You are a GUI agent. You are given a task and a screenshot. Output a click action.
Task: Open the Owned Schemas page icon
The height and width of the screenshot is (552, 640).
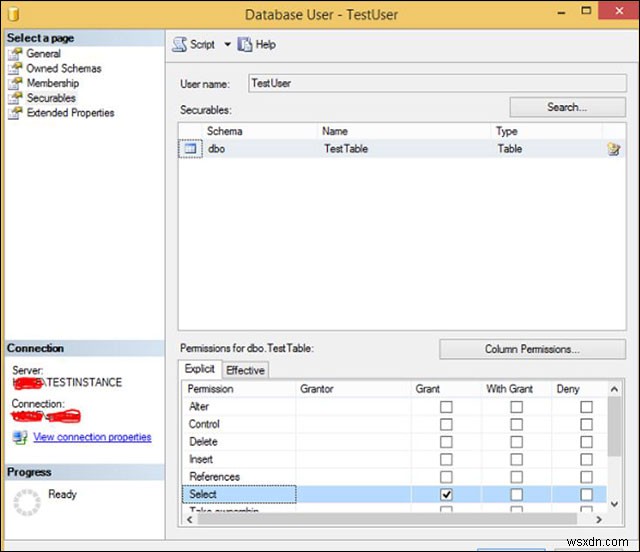point(15,69)
